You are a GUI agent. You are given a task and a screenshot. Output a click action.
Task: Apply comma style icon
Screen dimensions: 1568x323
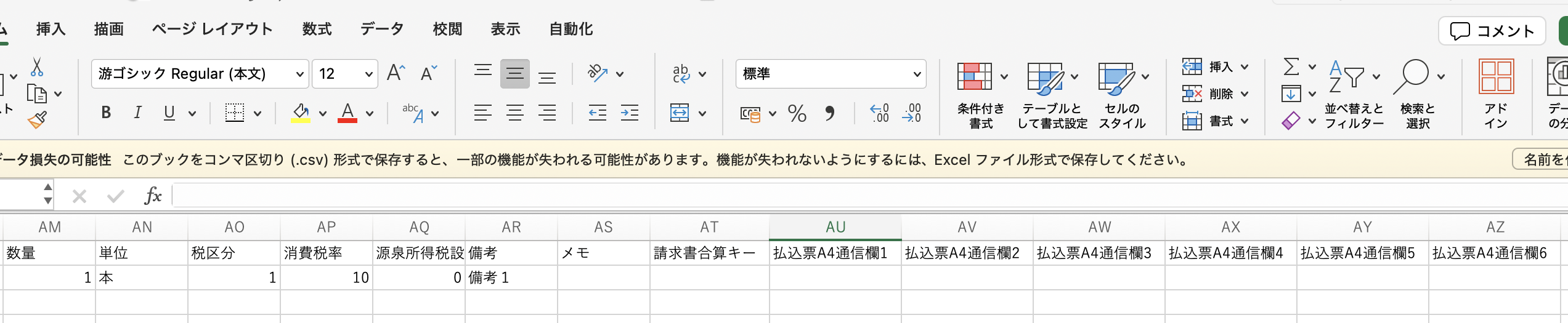tap(830, 113)
